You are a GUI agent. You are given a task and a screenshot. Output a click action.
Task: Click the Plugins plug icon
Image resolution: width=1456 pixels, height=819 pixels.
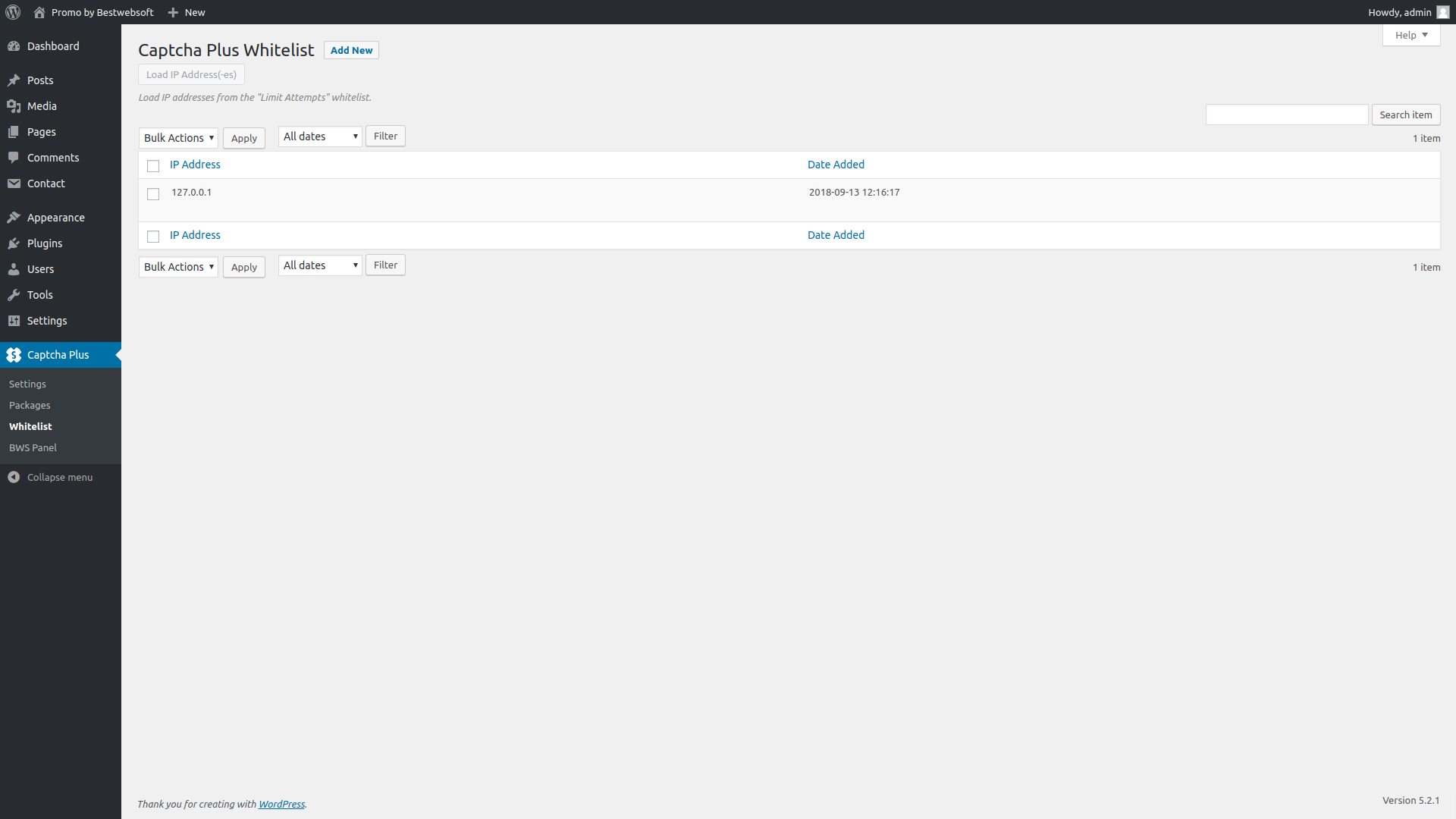coord(14,243)
